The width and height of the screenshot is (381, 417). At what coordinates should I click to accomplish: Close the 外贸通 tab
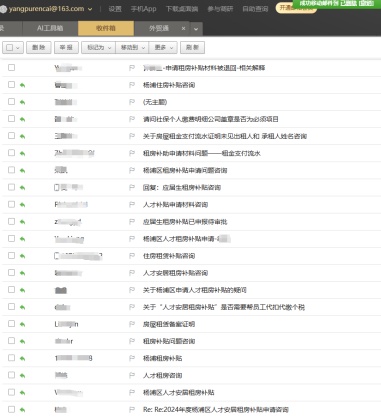coord(183,29)
